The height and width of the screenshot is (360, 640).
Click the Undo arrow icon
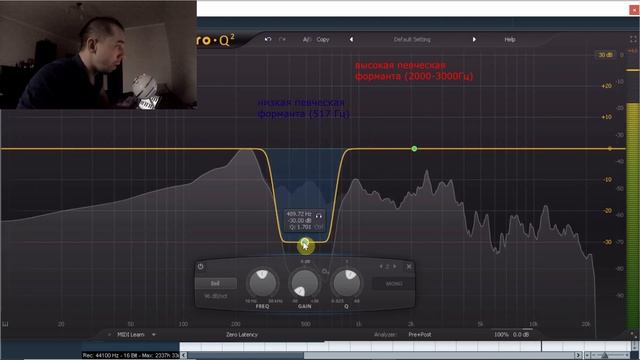click(x=268, y=39)
